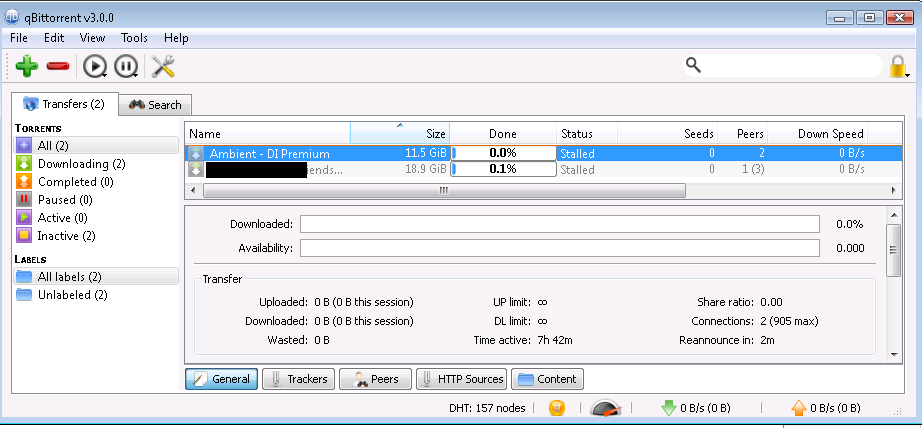Click the speedometer alternative speed limits icon
The image size is (922, 428).
[605, 407]
